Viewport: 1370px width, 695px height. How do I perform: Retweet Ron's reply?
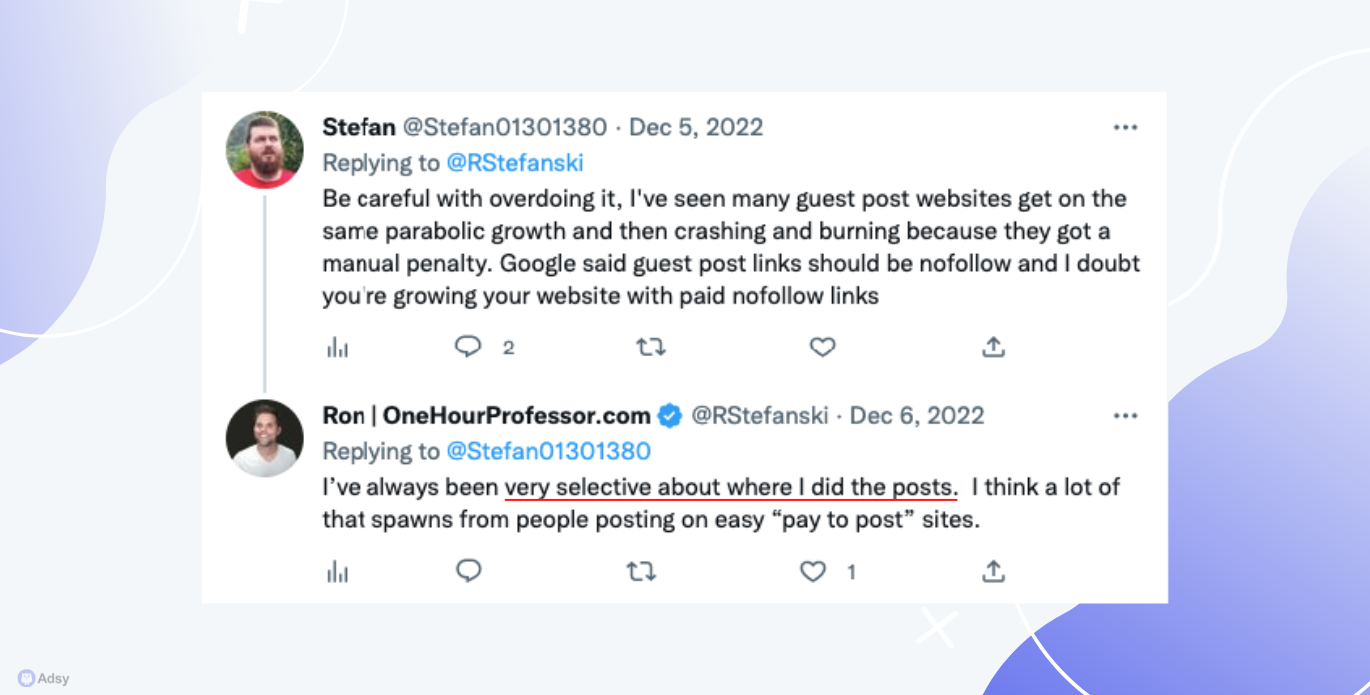click(641, 571)
